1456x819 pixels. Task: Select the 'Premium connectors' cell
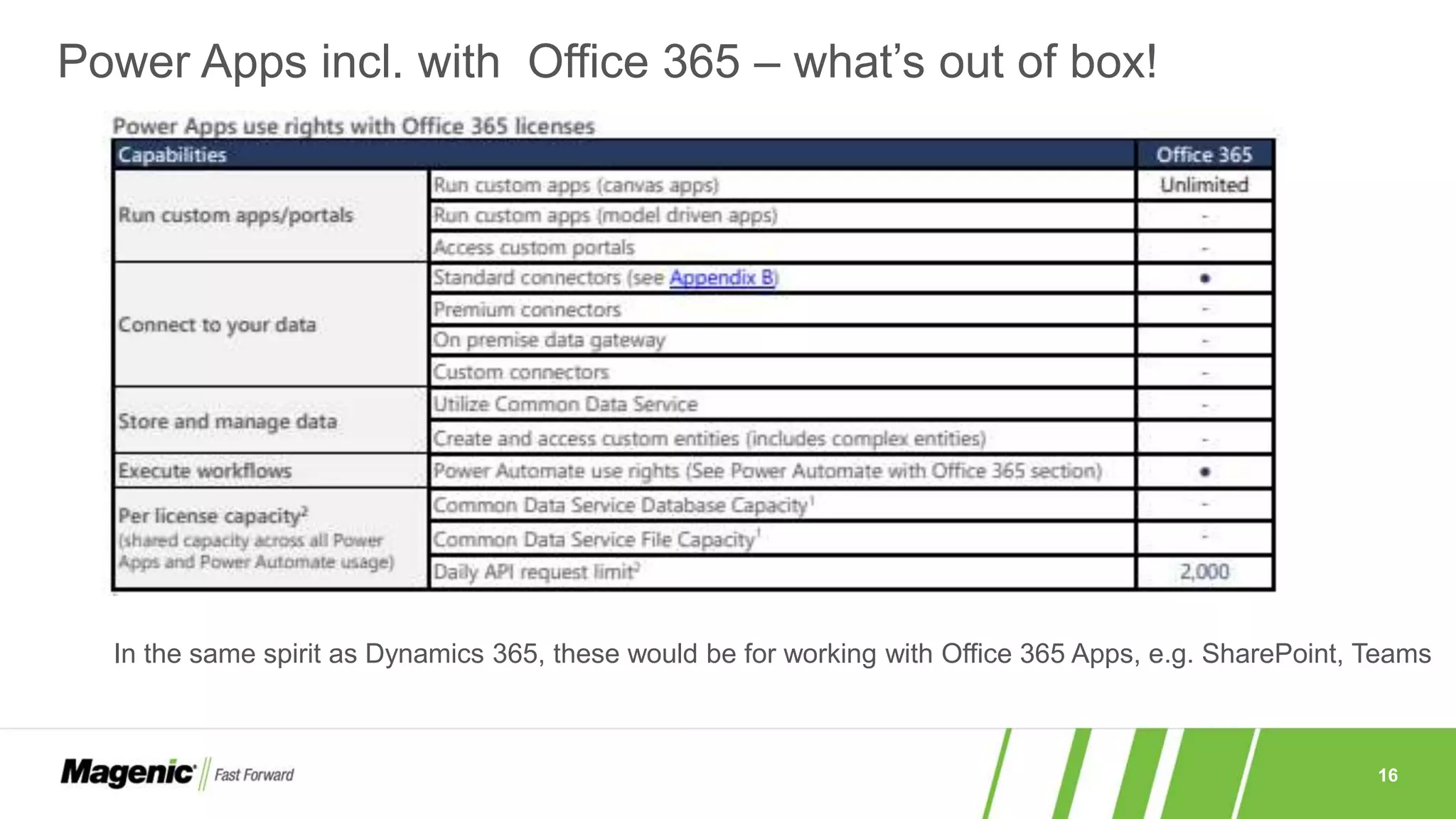[782, 309]
